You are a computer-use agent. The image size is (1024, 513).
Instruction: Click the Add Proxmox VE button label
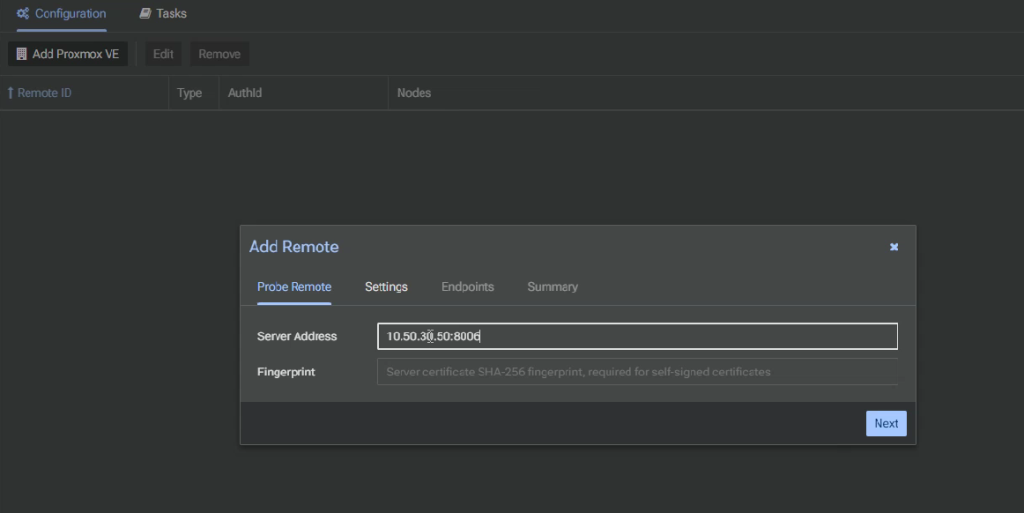click(x=75, y=54)
